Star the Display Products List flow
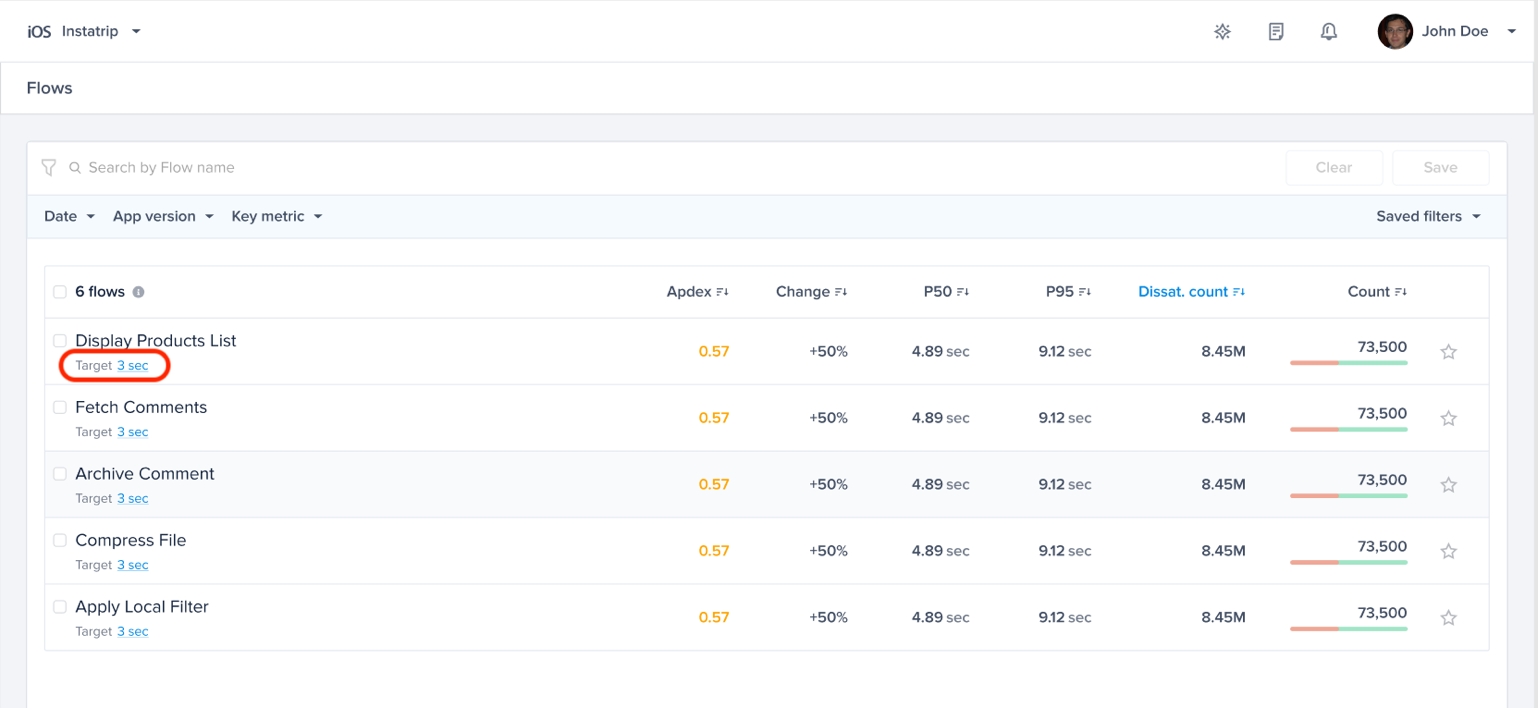Screen dimensions: 1538x710 [1448, 352]
